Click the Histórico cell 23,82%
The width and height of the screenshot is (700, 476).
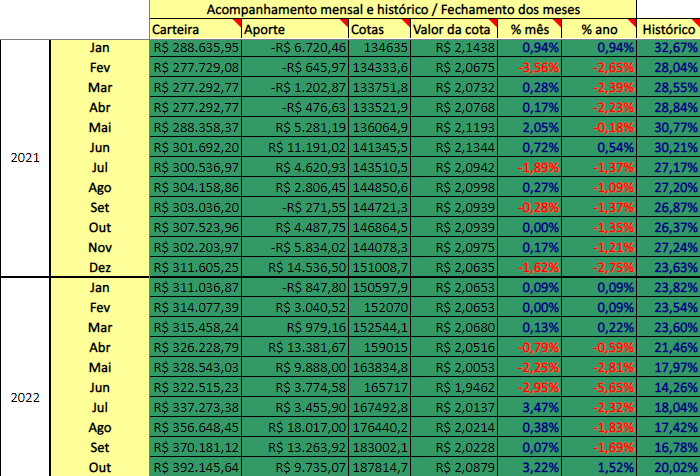pyautogui.click(x=668, y=288)
